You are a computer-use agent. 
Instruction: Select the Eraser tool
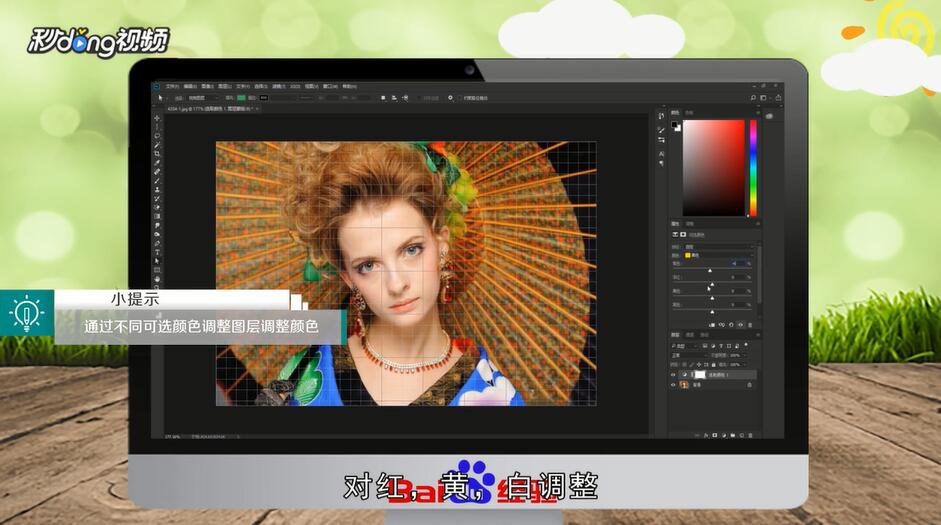coord(157,206)
